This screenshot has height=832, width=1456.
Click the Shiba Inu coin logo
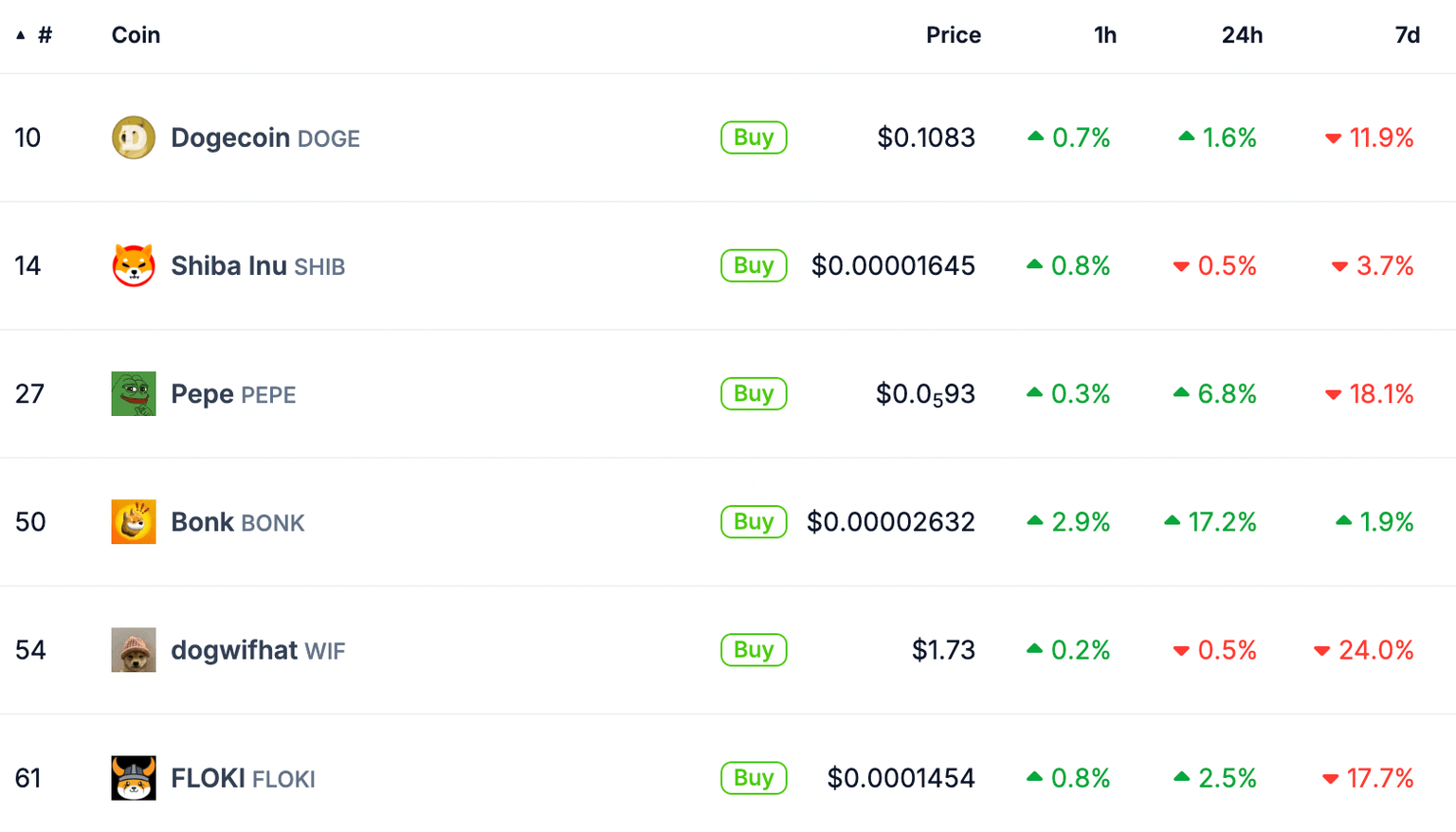tap(134, 265)
